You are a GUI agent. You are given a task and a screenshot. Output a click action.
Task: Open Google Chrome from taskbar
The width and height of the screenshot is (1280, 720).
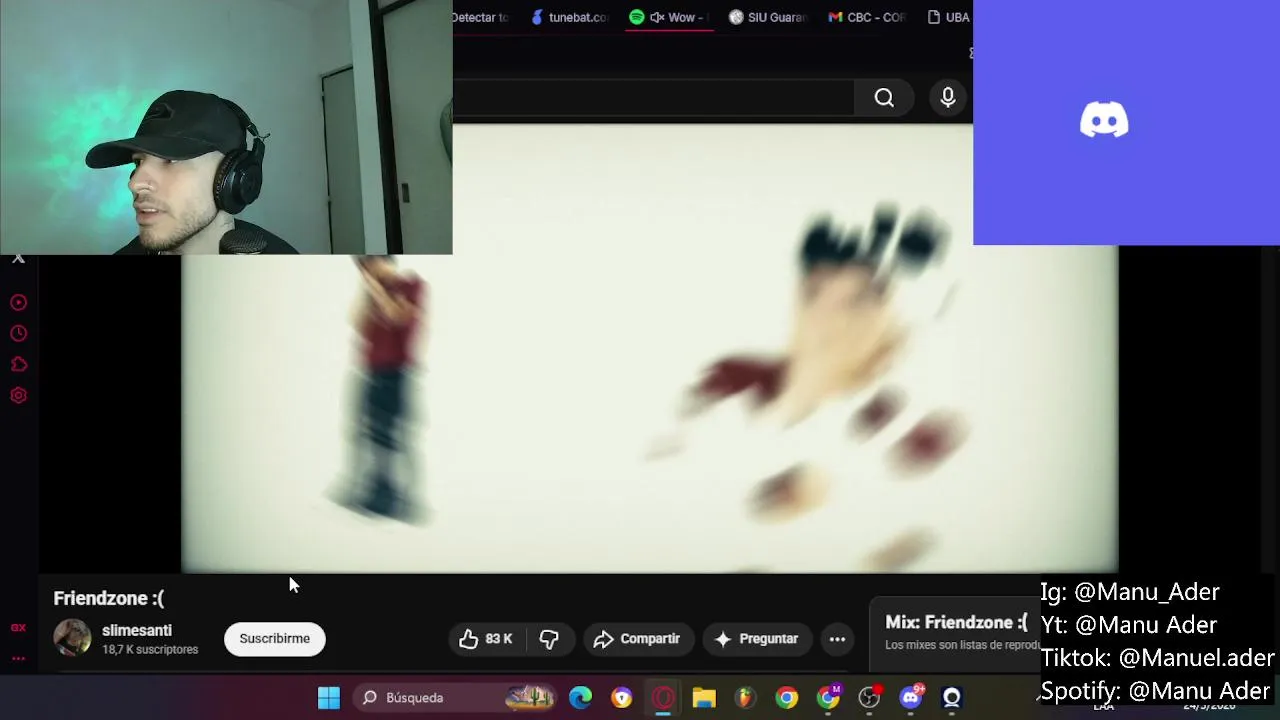click(787, 698)
